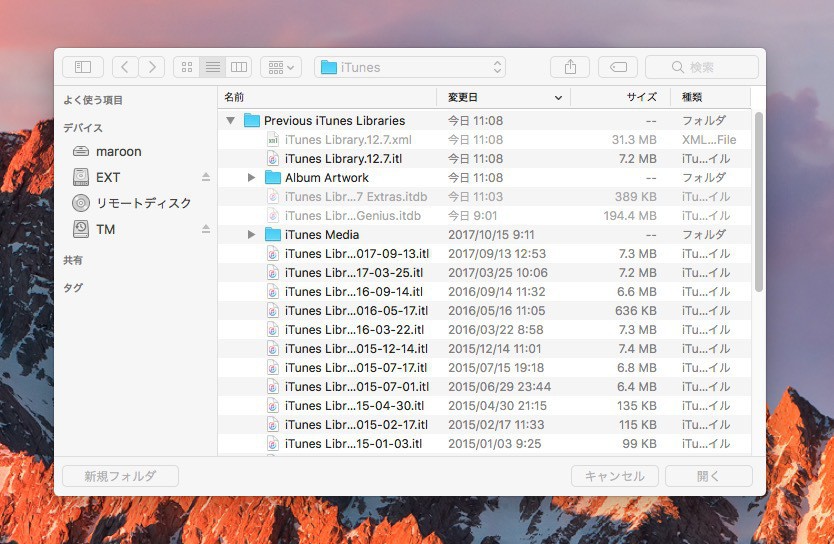Screen dimensions: 834x544
Task: Click the file list vertical scrollbar
Action: [758, 202]
